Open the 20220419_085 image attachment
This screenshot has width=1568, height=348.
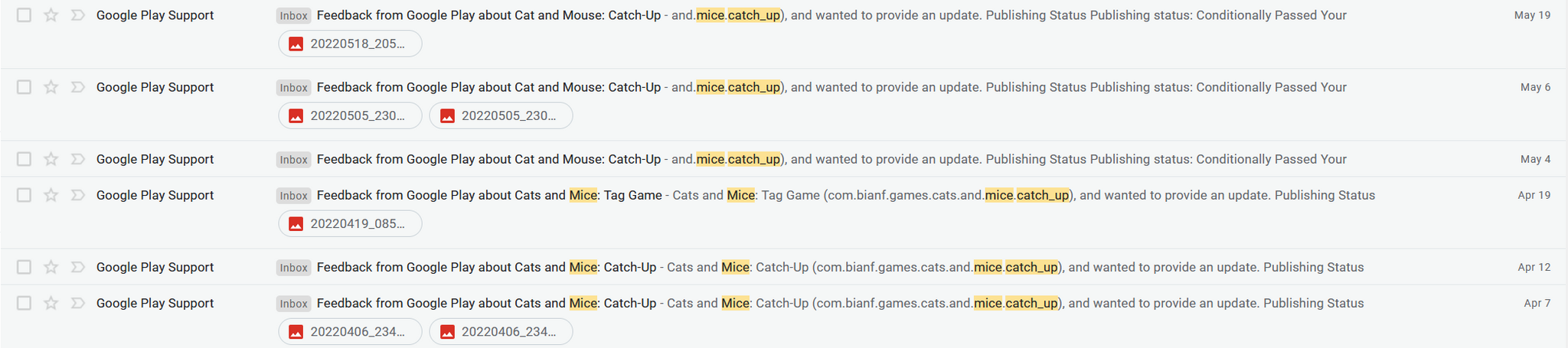pos(350,223)
